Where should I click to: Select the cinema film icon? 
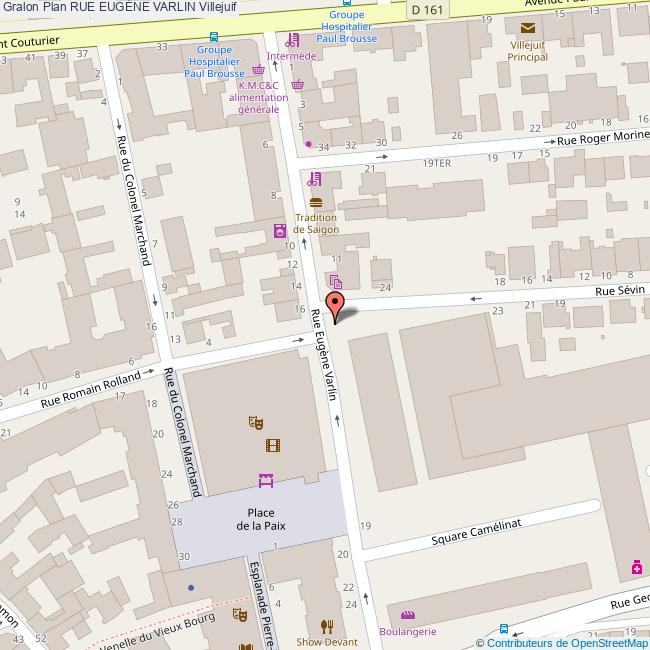coord(272,446)
